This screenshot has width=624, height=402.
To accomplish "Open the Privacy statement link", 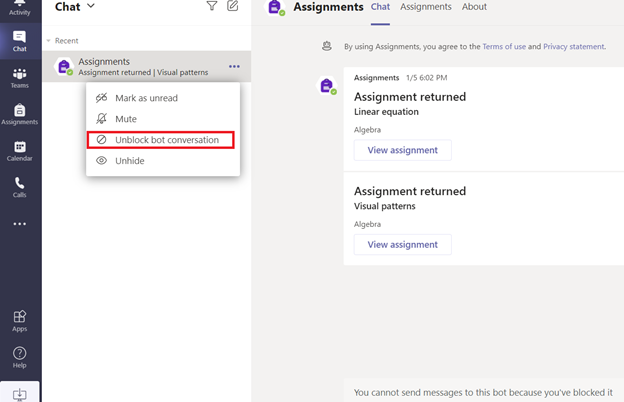I will click(x=573, y=47).
